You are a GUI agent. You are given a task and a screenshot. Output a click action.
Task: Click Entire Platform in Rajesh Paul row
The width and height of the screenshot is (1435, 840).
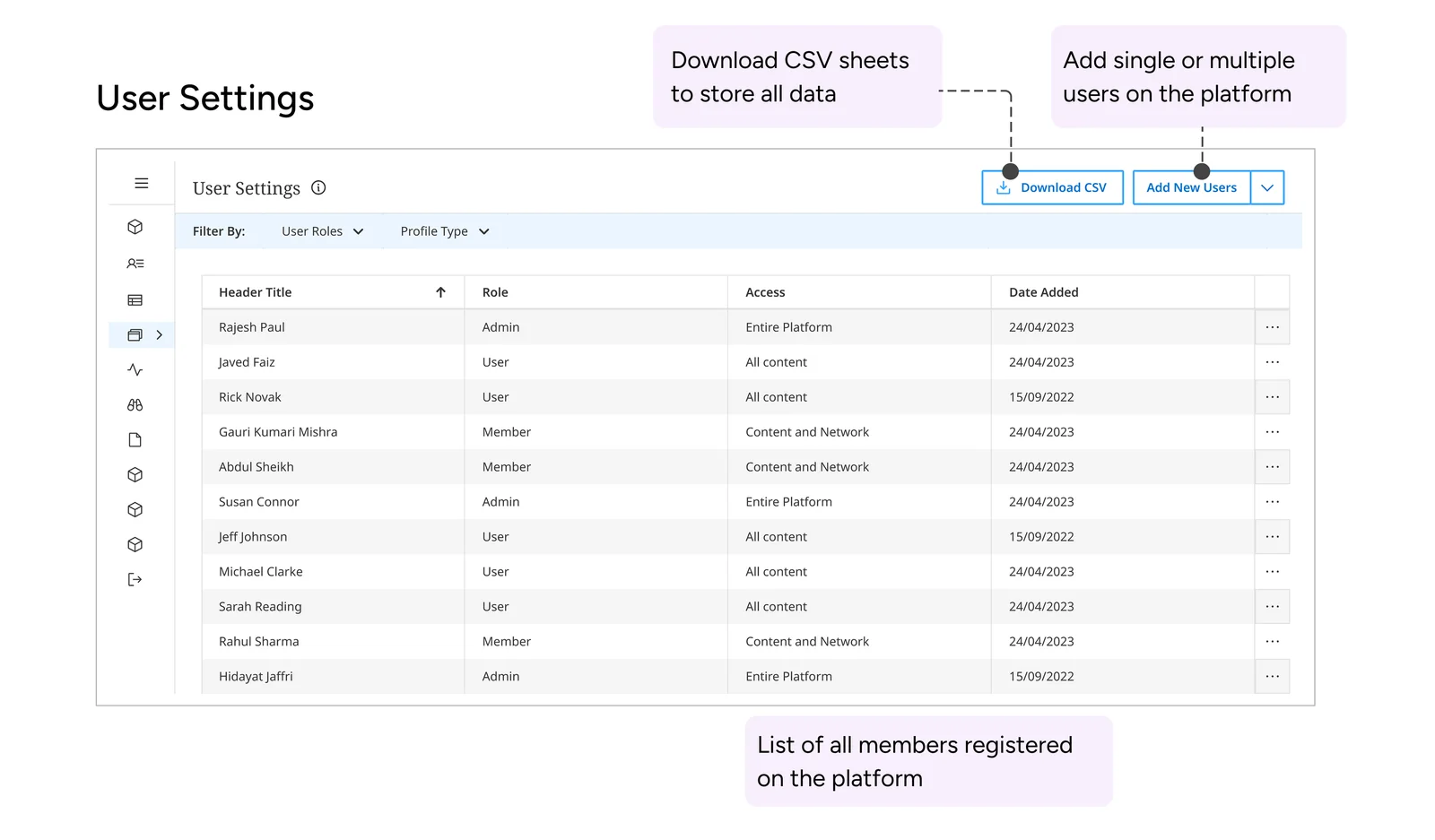[x=788, y=327]
